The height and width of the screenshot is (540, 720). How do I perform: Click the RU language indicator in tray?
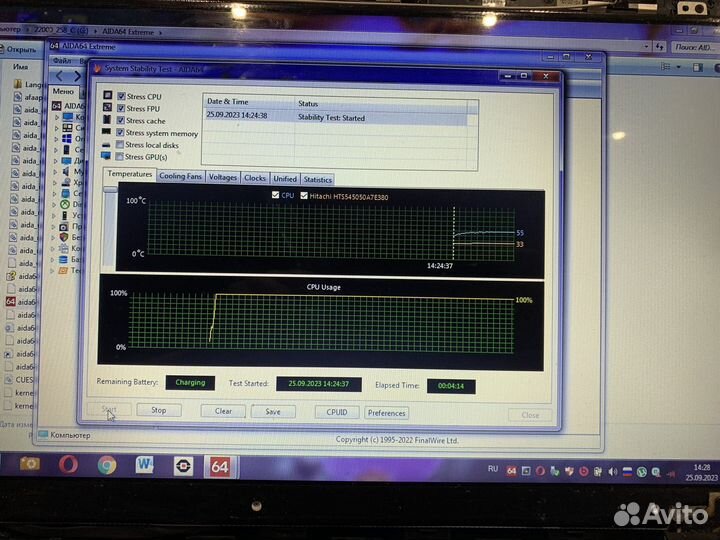tap(492, 468)
